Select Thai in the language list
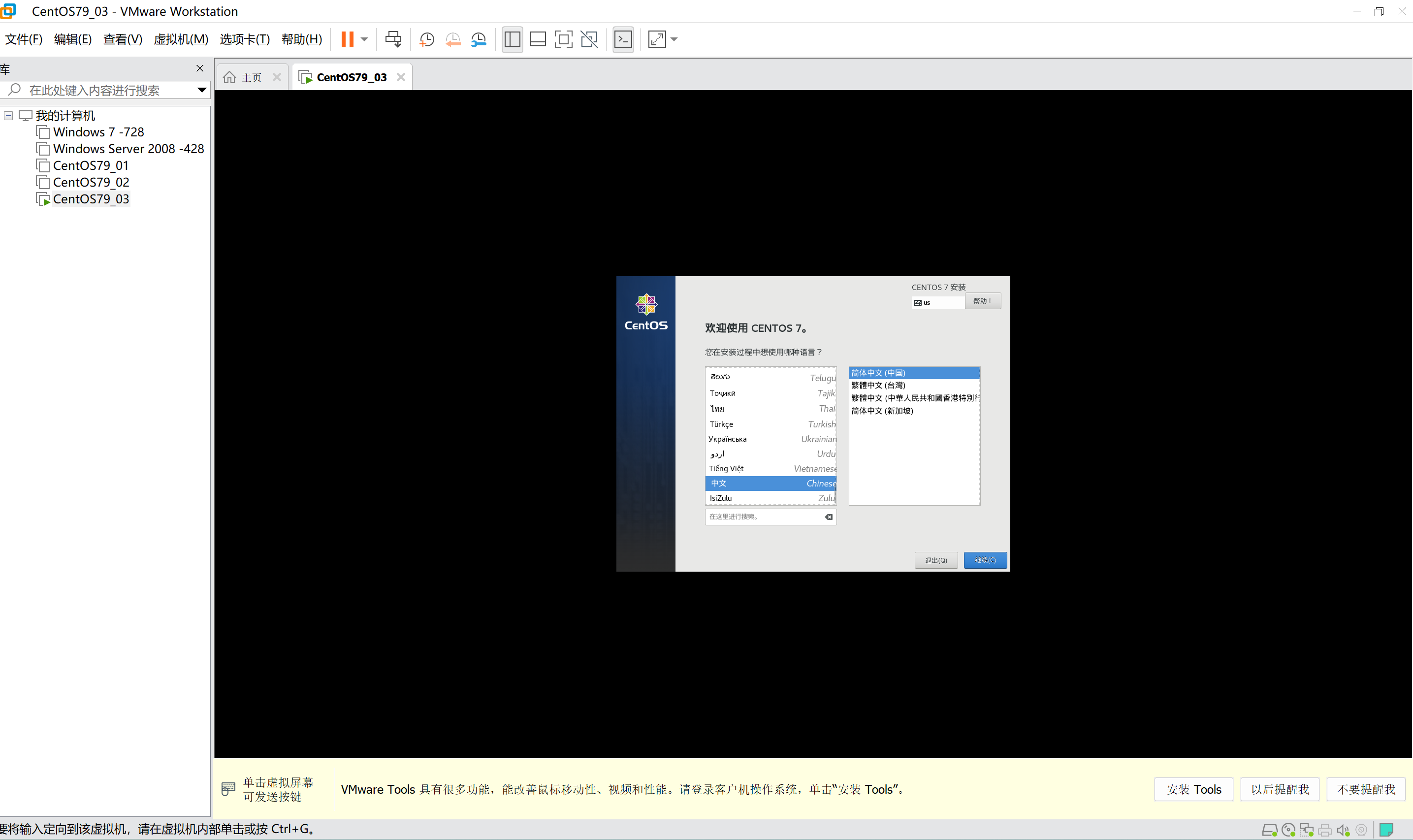1413x840 pixels. [771, 408]
